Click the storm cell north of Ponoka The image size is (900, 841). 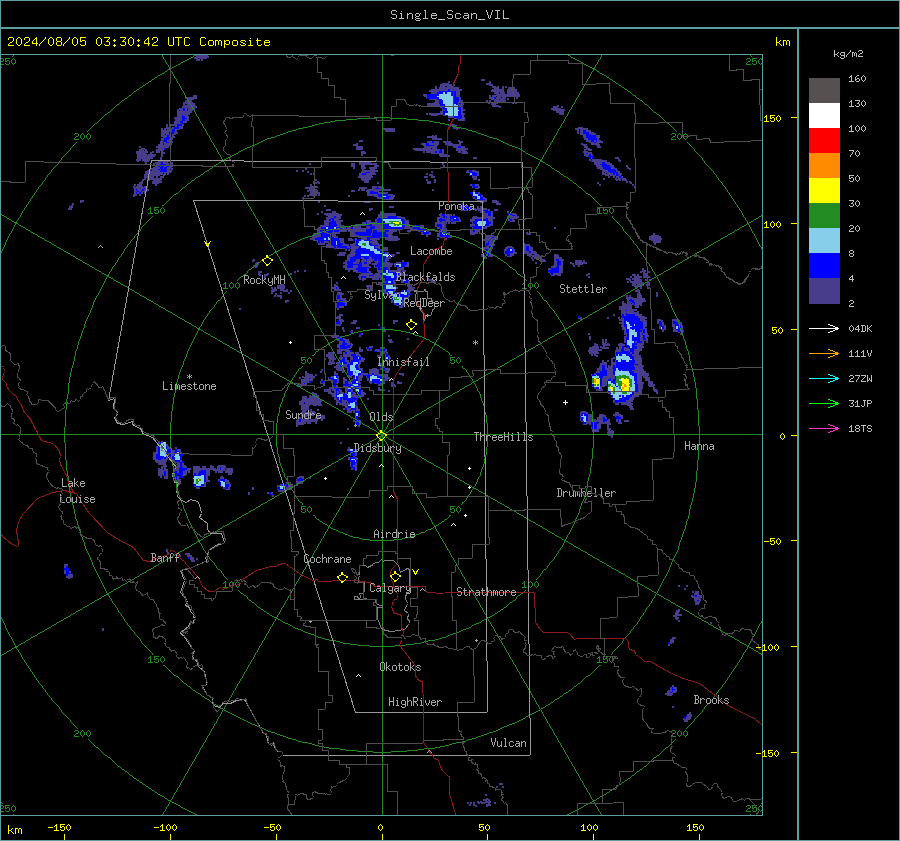tap(448, 103)
